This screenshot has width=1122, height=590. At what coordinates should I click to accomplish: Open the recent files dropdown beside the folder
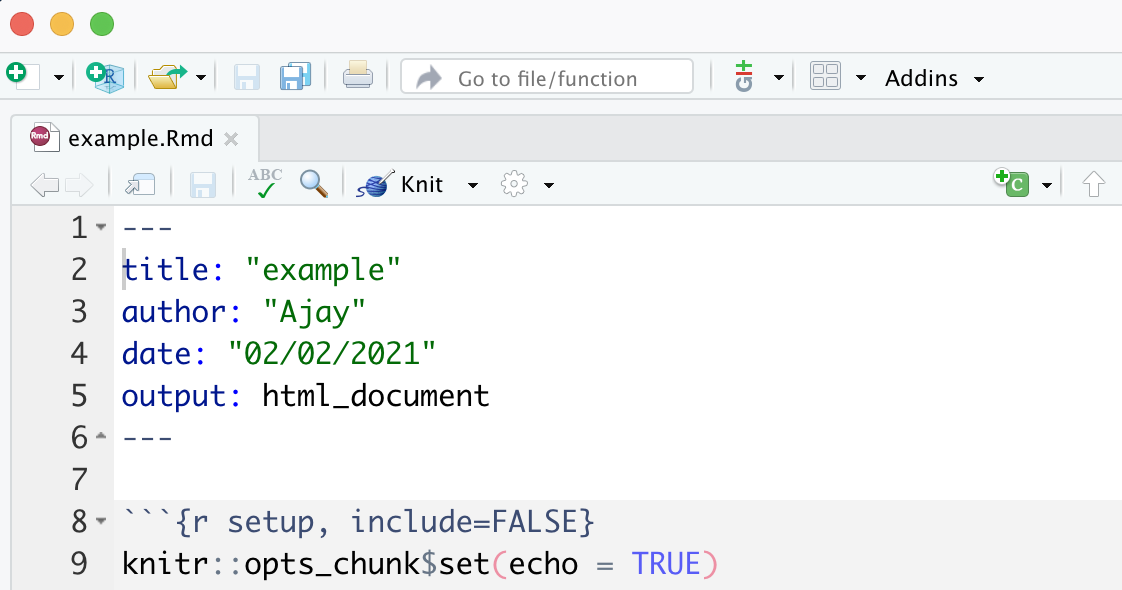coord(201,77)
